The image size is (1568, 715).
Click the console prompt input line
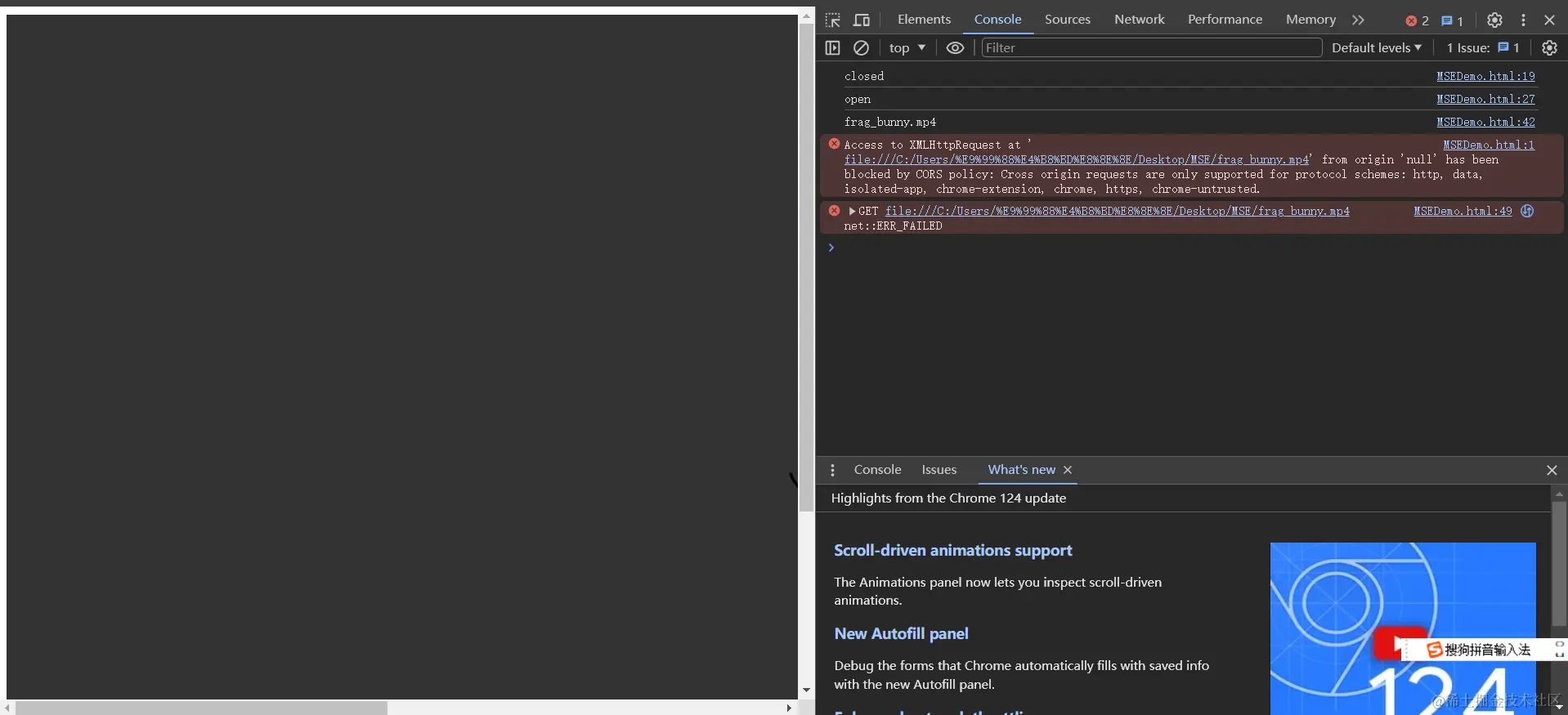click(x=1194, y=248)
